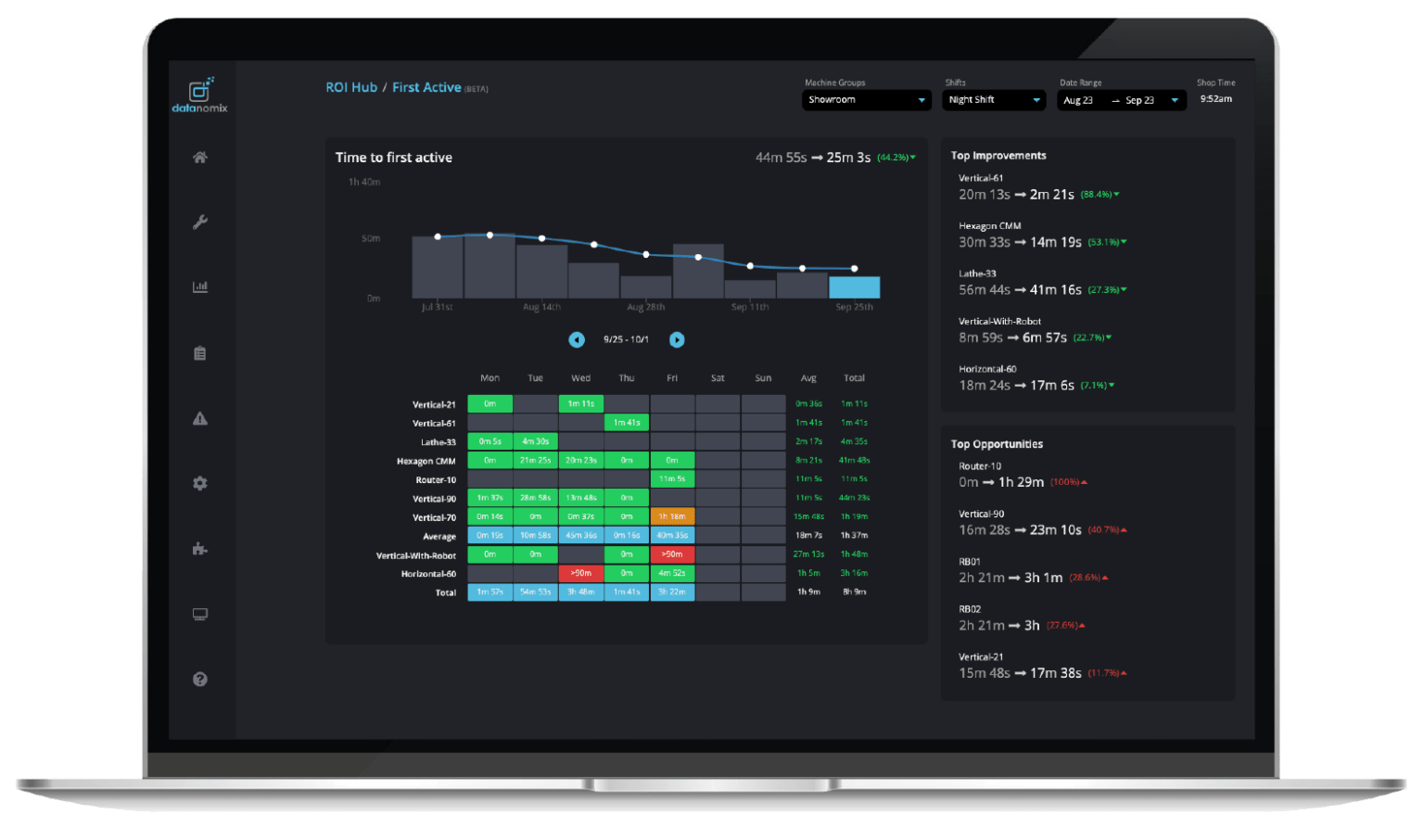Open the settings gear icon in the sidebar
The height and width of the screenshot is (840, 1424).
tap(199, 483)
